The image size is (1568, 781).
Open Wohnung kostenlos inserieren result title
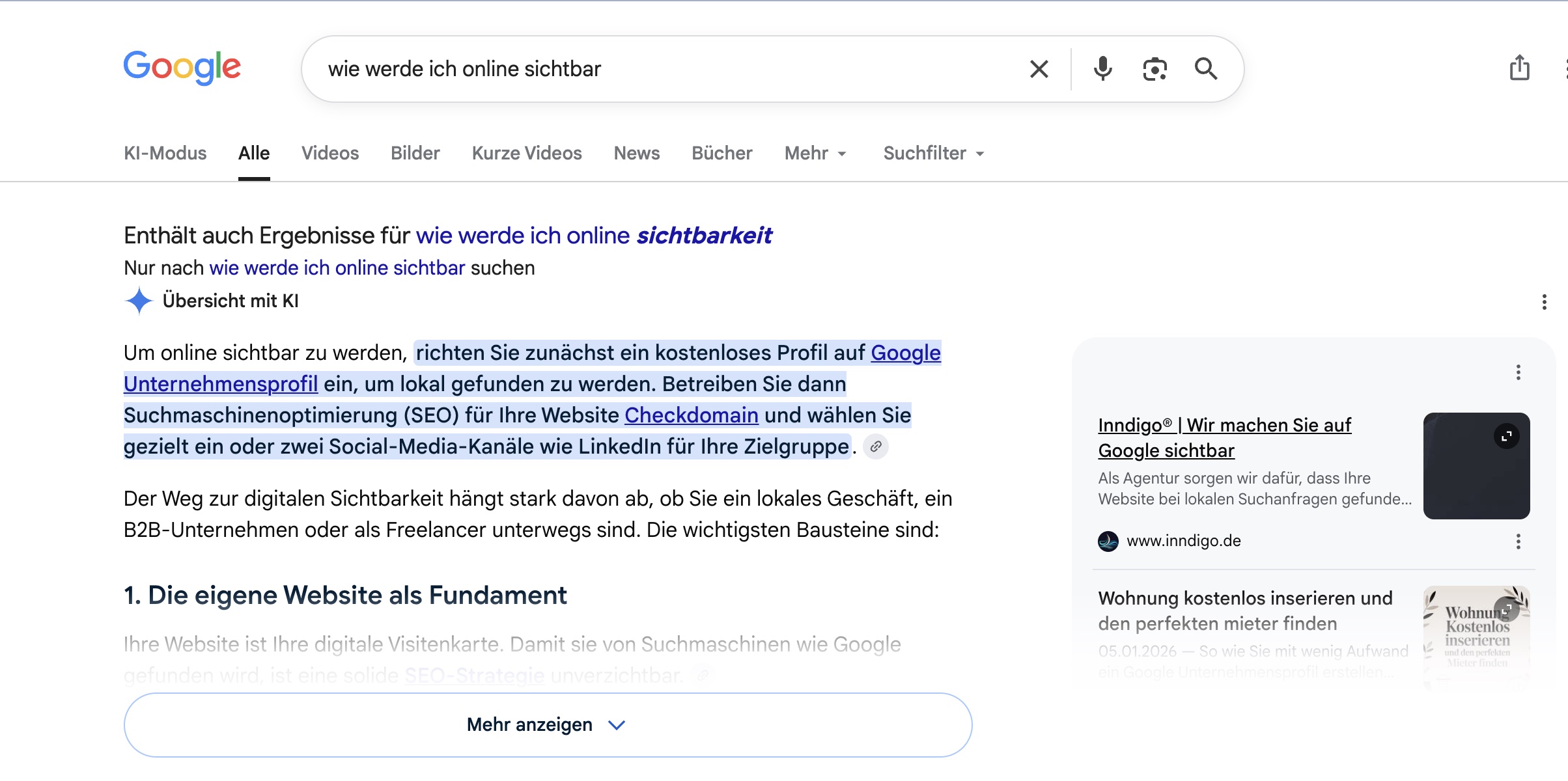pos(1245,610)
